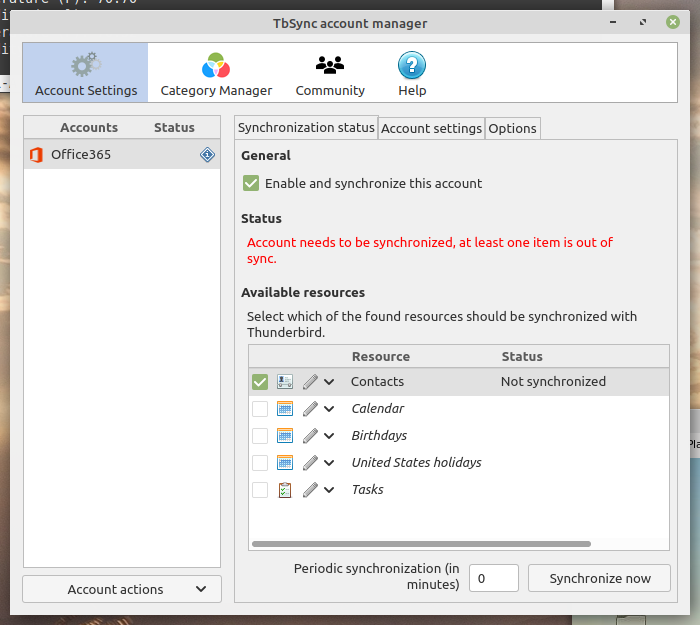Click the periodic synchronization minutes field
This screenshot has height=625, width=700.
click(493, 578)
